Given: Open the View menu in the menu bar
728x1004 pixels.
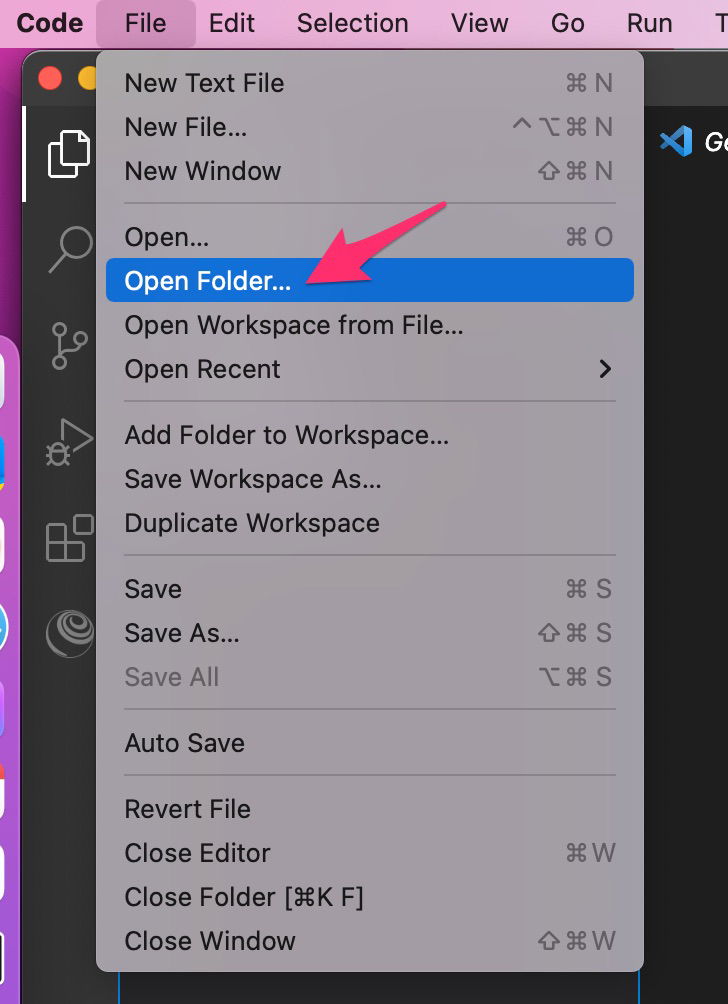Looking at the screenshot, I should point(480,23).
